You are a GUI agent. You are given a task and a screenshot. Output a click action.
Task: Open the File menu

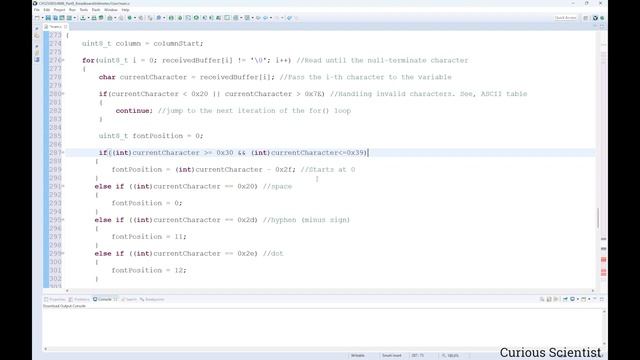(37, 10)
